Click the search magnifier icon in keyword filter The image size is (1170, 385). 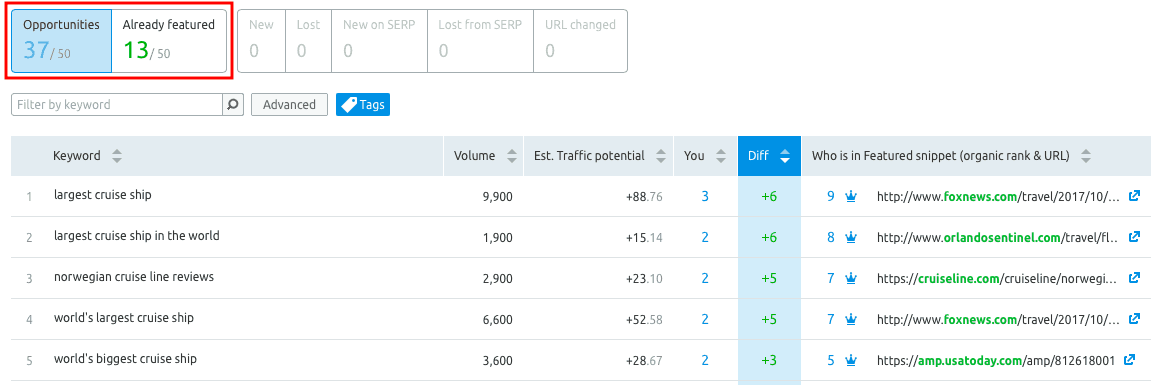point(233,104)
